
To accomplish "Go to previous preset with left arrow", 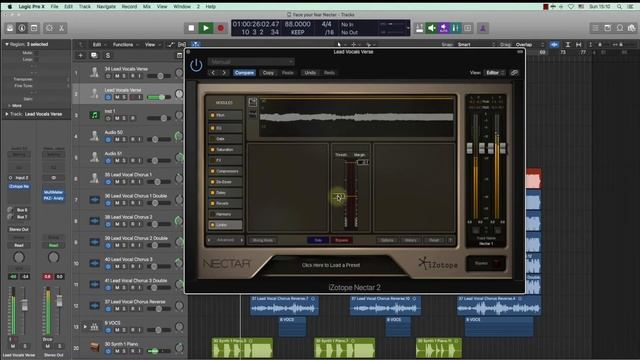I will coord(213,73).
